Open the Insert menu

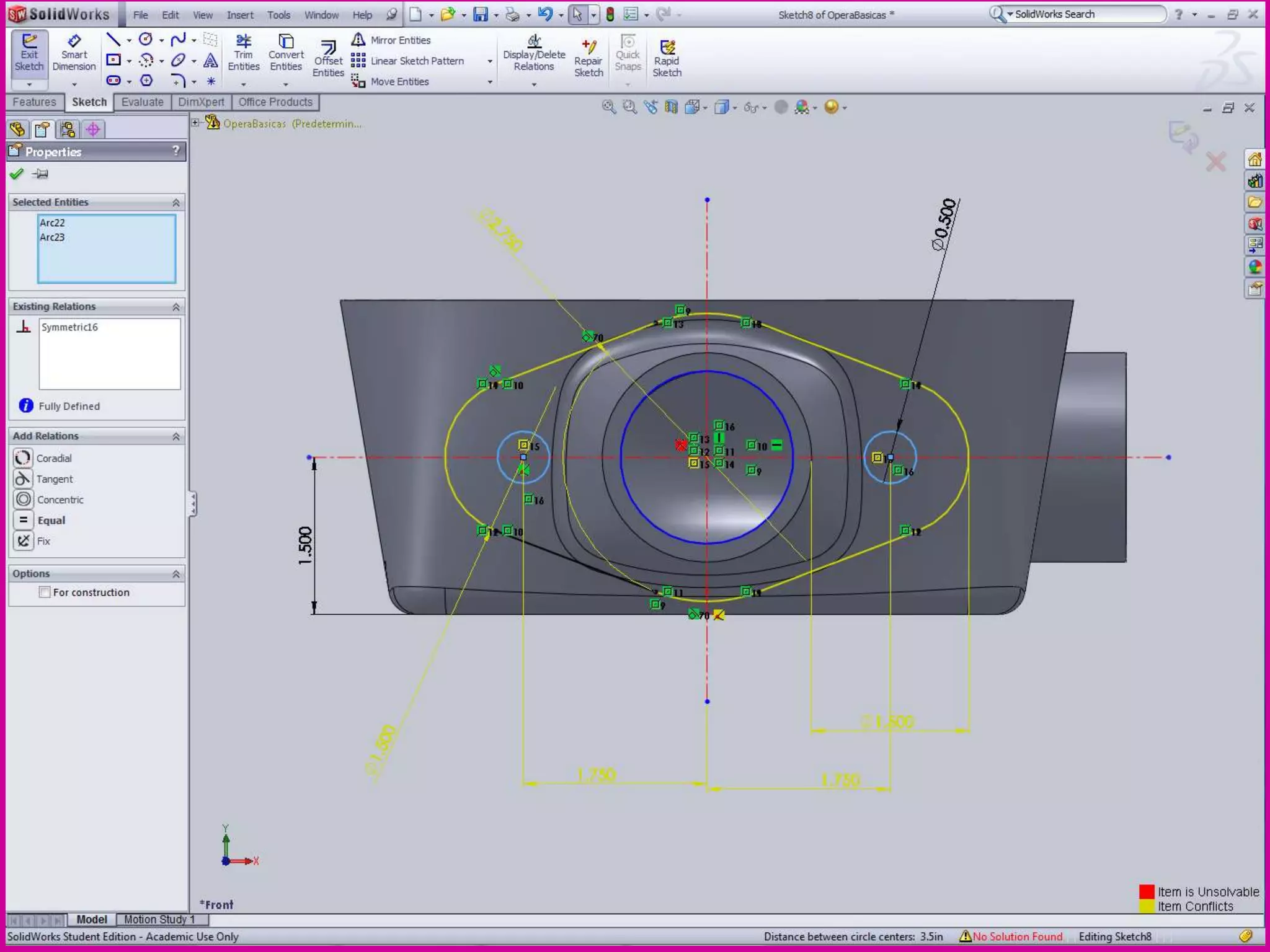coord(239,15)
